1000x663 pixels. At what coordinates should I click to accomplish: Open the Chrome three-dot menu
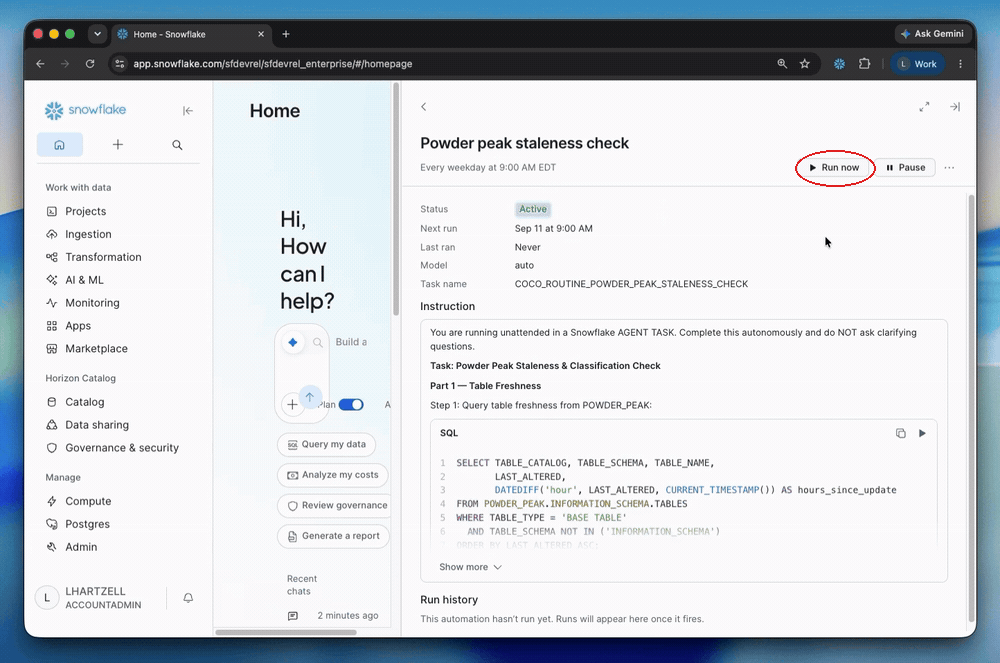click(960, 64)
